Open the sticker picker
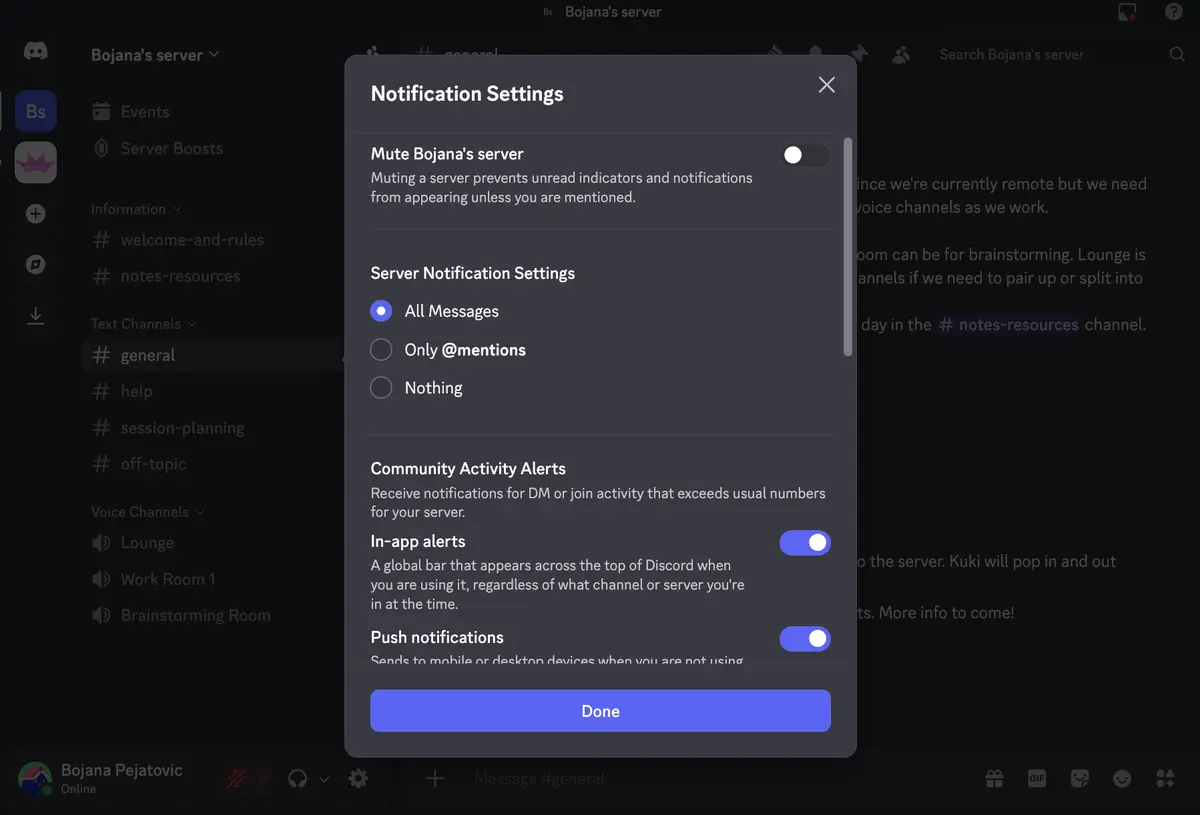The width and height of the screenshot is (1200, 815). [x=1079, y=778]
